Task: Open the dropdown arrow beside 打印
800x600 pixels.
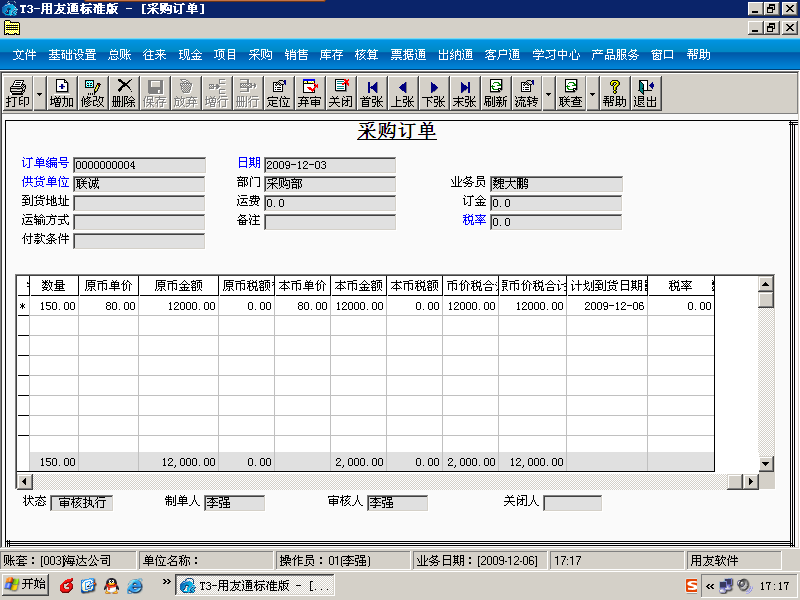Action: pyautogui.click(x=39, y=93)
